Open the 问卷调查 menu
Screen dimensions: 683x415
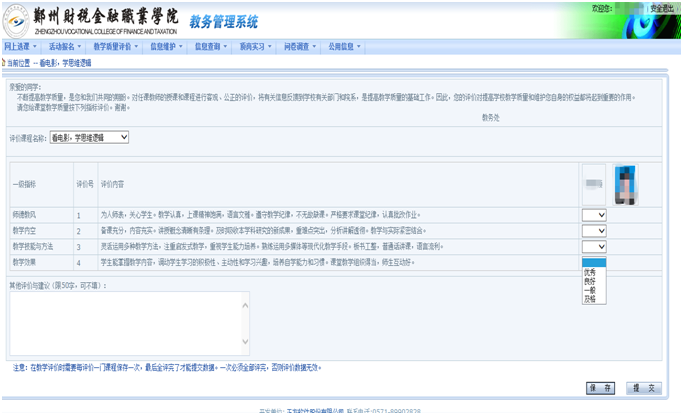[x=300, y=47]
